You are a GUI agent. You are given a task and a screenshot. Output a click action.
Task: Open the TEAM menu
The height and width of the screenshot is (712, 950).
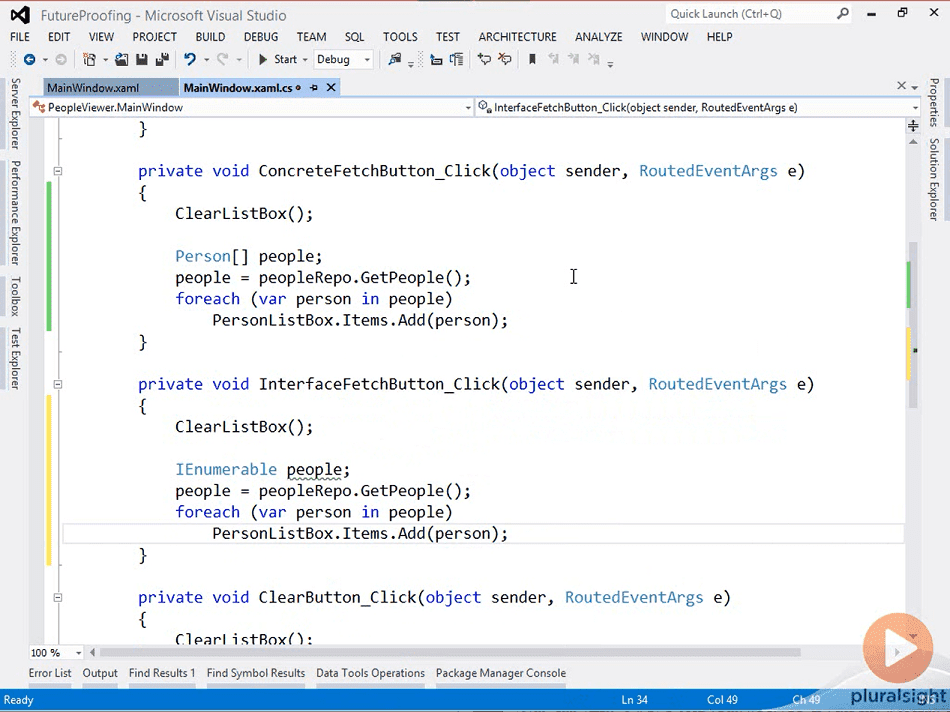click(x=311, y=37)
